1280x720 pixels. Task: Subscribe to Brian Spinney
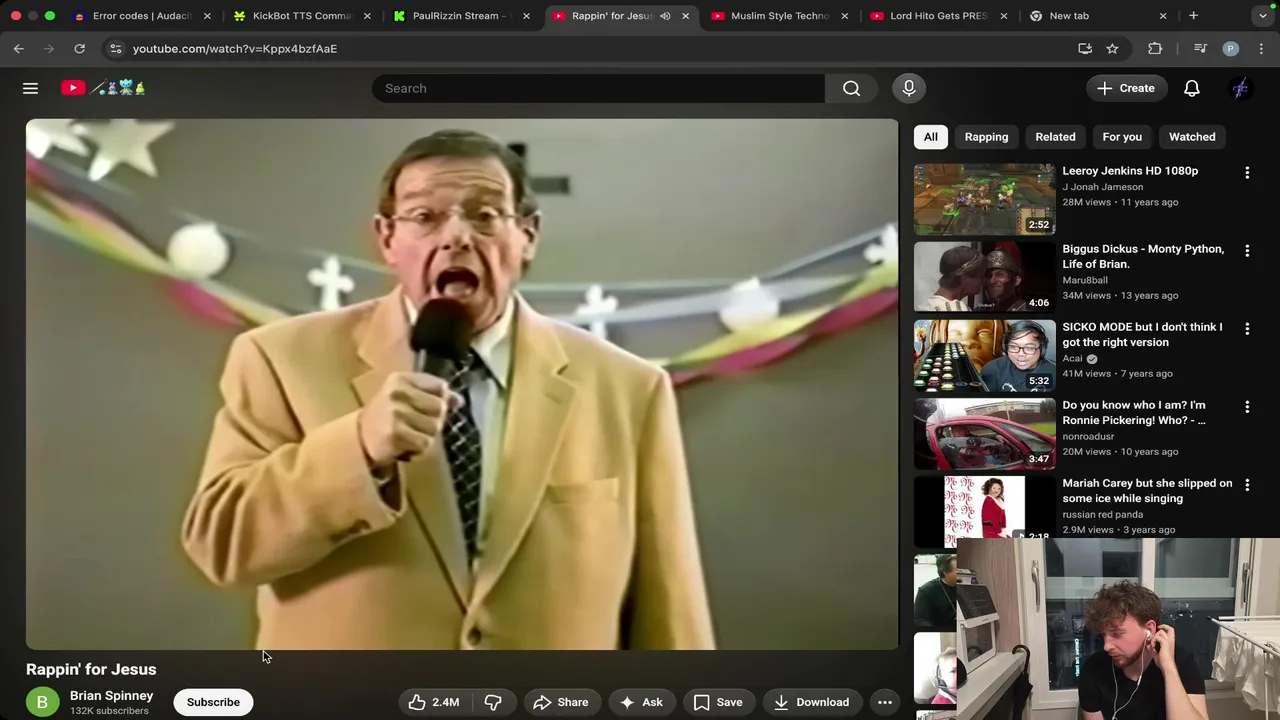213,702
